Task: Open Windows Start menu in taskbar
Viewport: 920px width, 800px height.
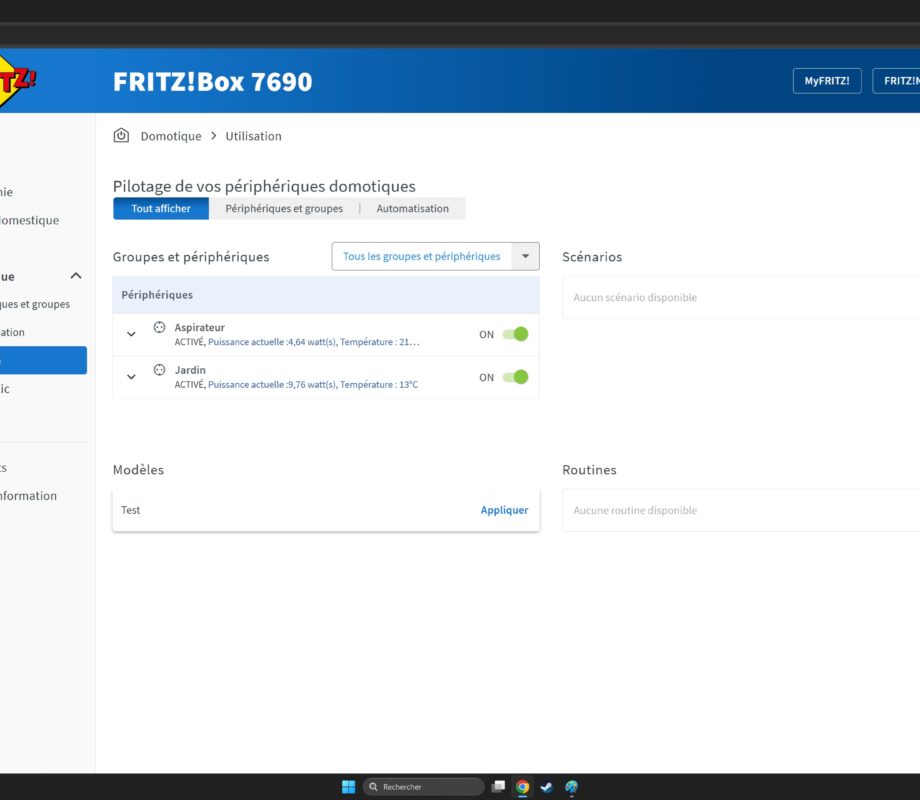Action: click(348, 787)
